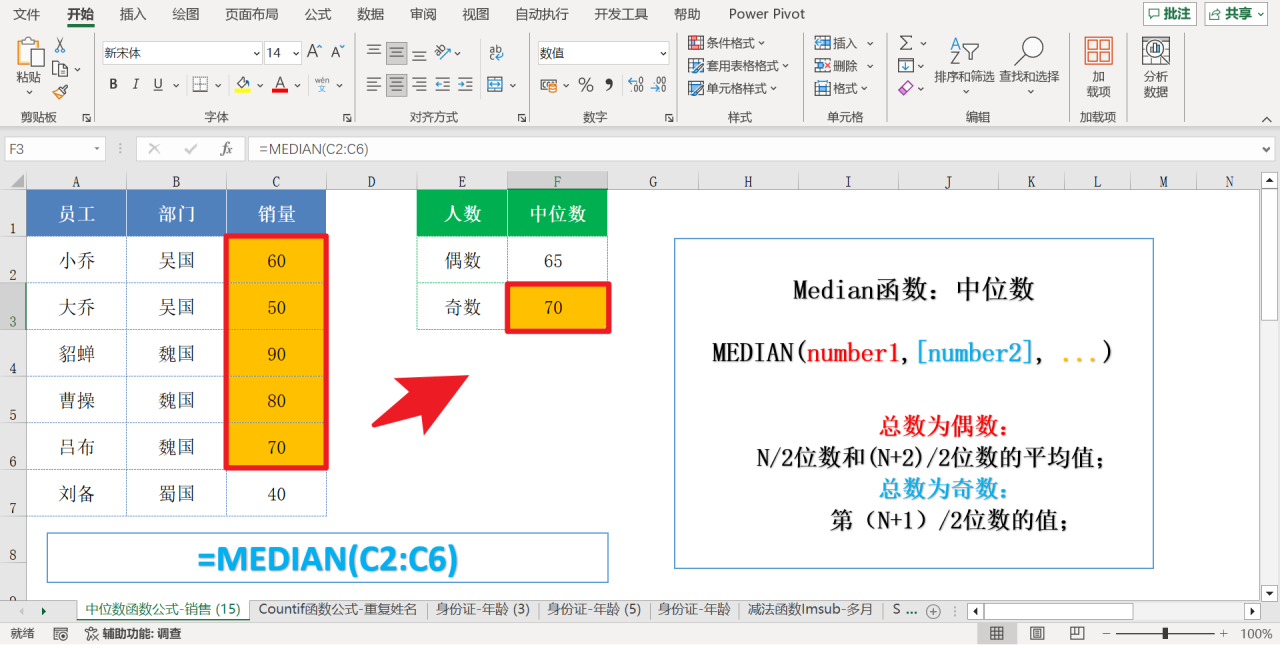Activate the Format Painter brush

tap(60, 92)
